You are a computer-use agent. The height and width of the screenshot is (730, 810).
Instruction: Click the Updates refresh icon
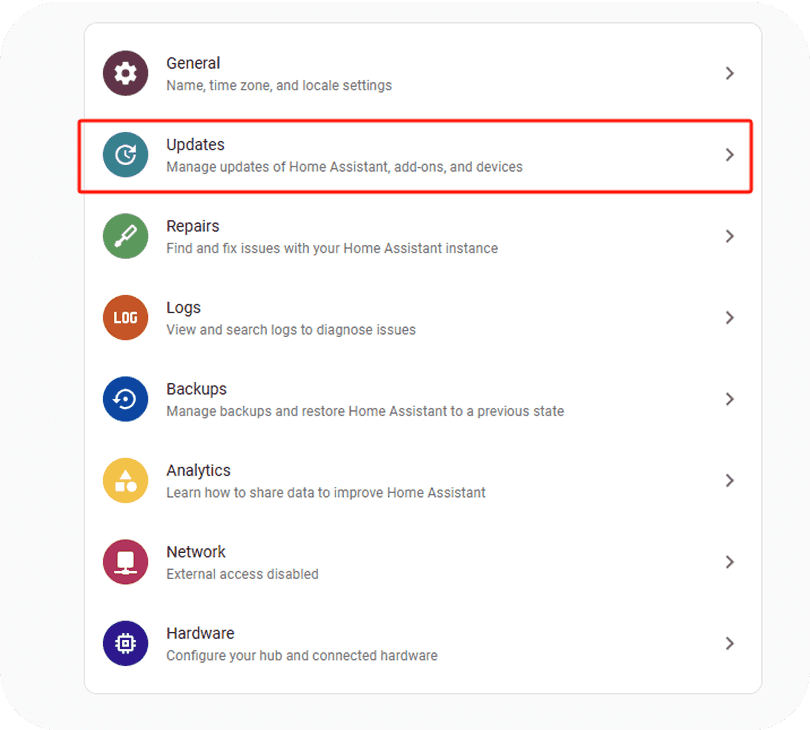[x=125, y=155]
